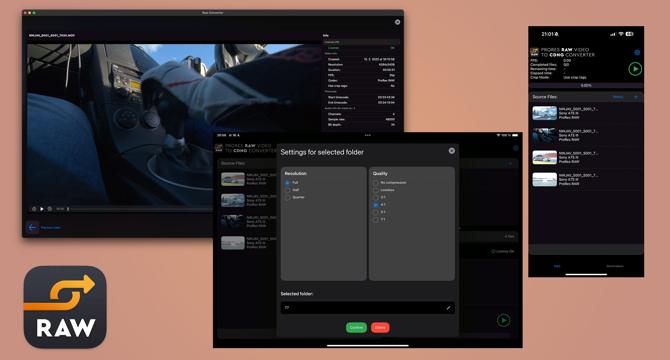This screenshot has height=360, width=670.
Task: Start conversion with phone's green play icon
Action: coord(635,69)
